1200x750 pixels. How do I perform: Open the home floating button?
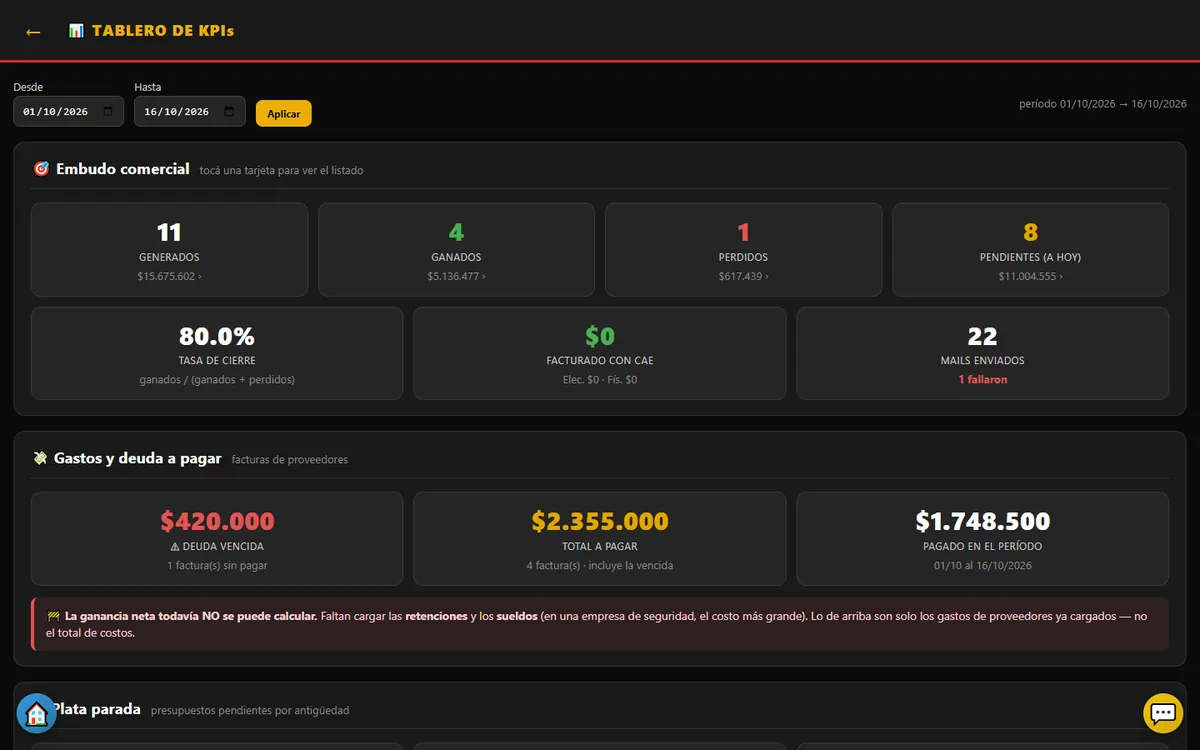pyautogui.click(x=37, y=713)
